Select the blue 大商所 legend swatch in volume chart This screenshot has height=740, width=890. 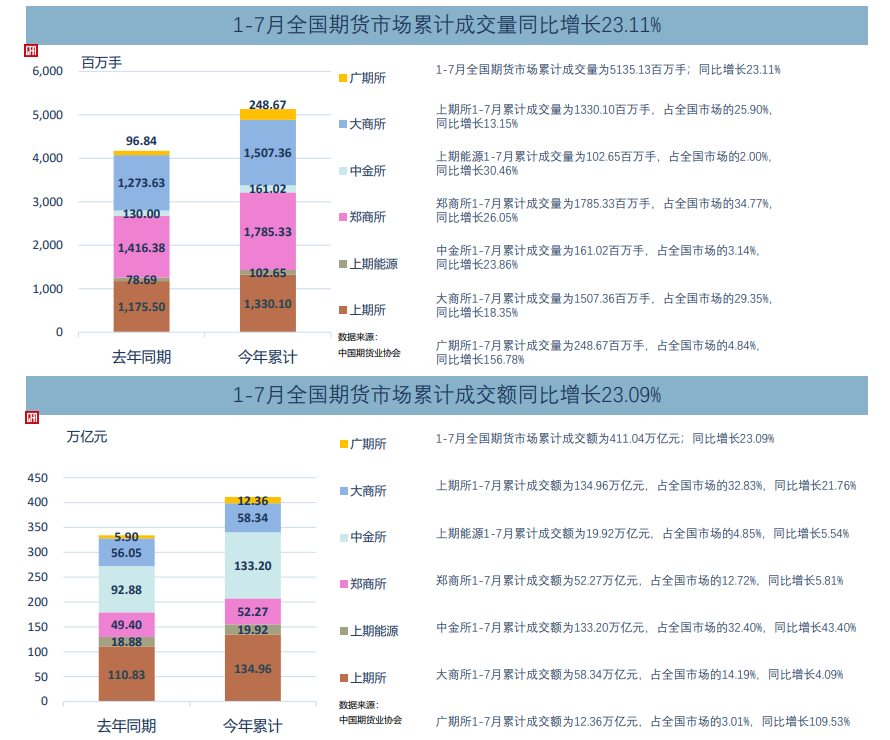[x=343, y=124]
